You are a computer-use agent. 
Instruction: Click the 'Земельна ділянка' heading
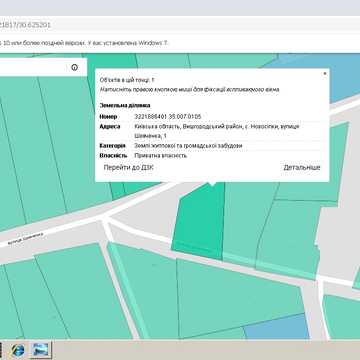[x=125, y=105]
